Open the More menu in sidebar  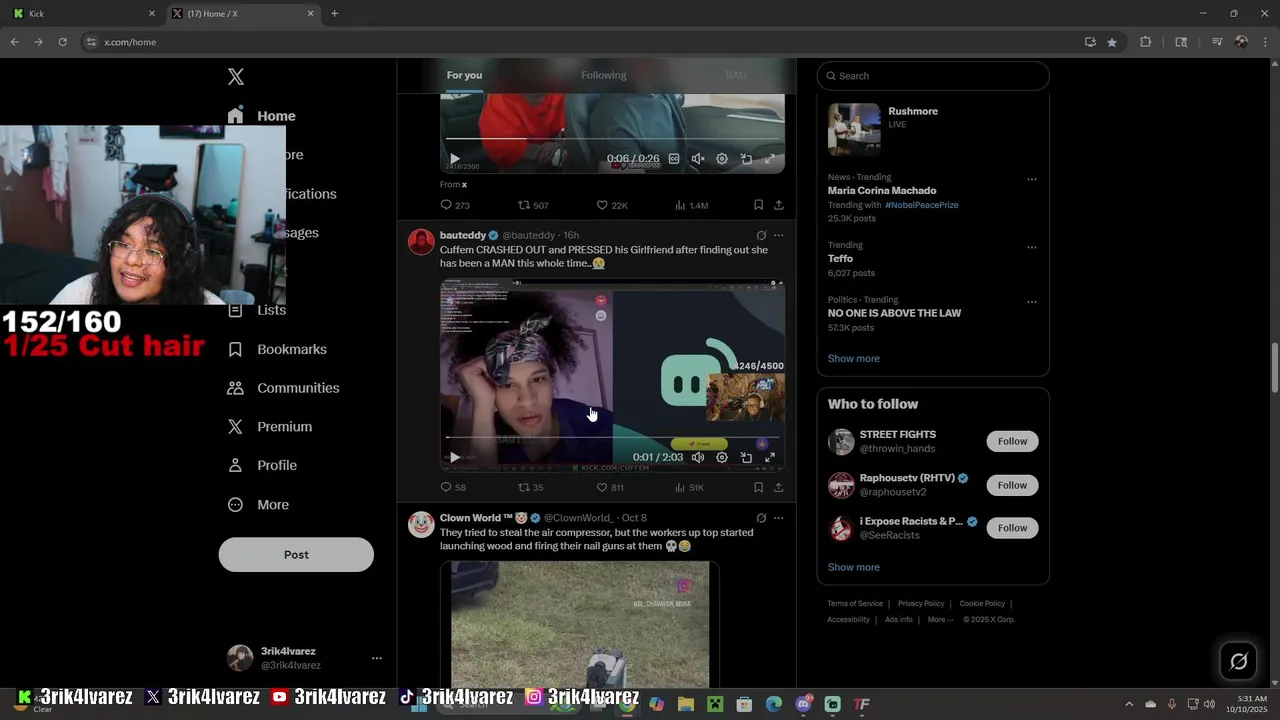click(x=258, y=505)
